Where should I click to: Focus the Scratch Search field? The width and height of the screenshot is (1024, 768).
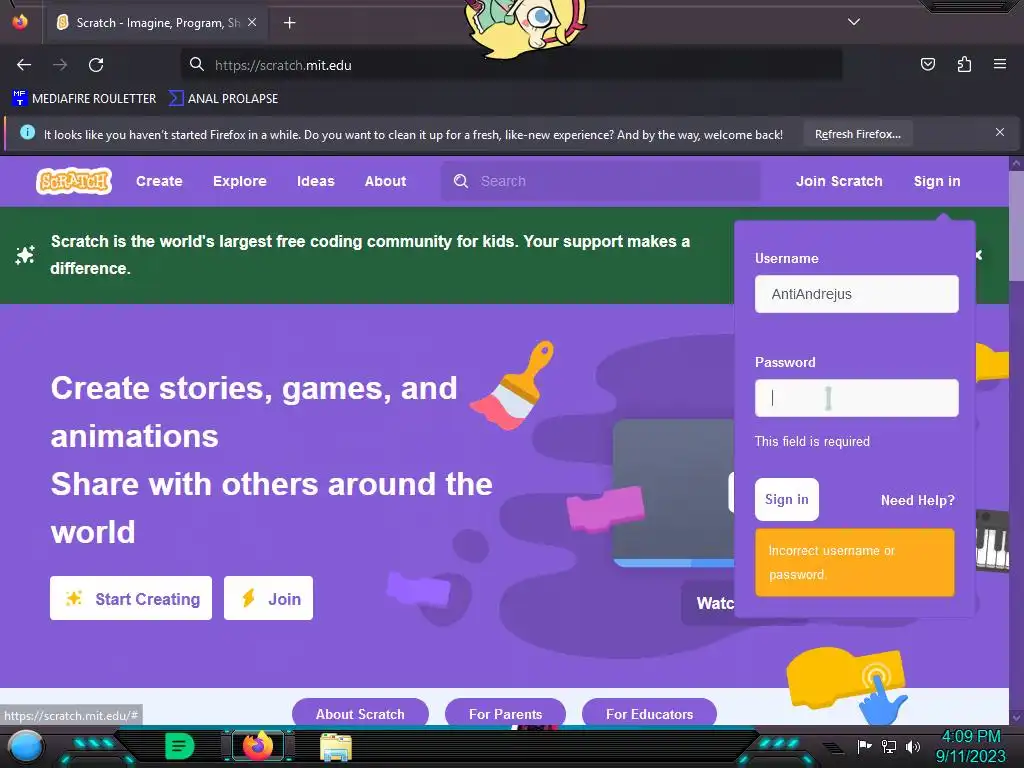pyautogui.click(x=600, y=181)
